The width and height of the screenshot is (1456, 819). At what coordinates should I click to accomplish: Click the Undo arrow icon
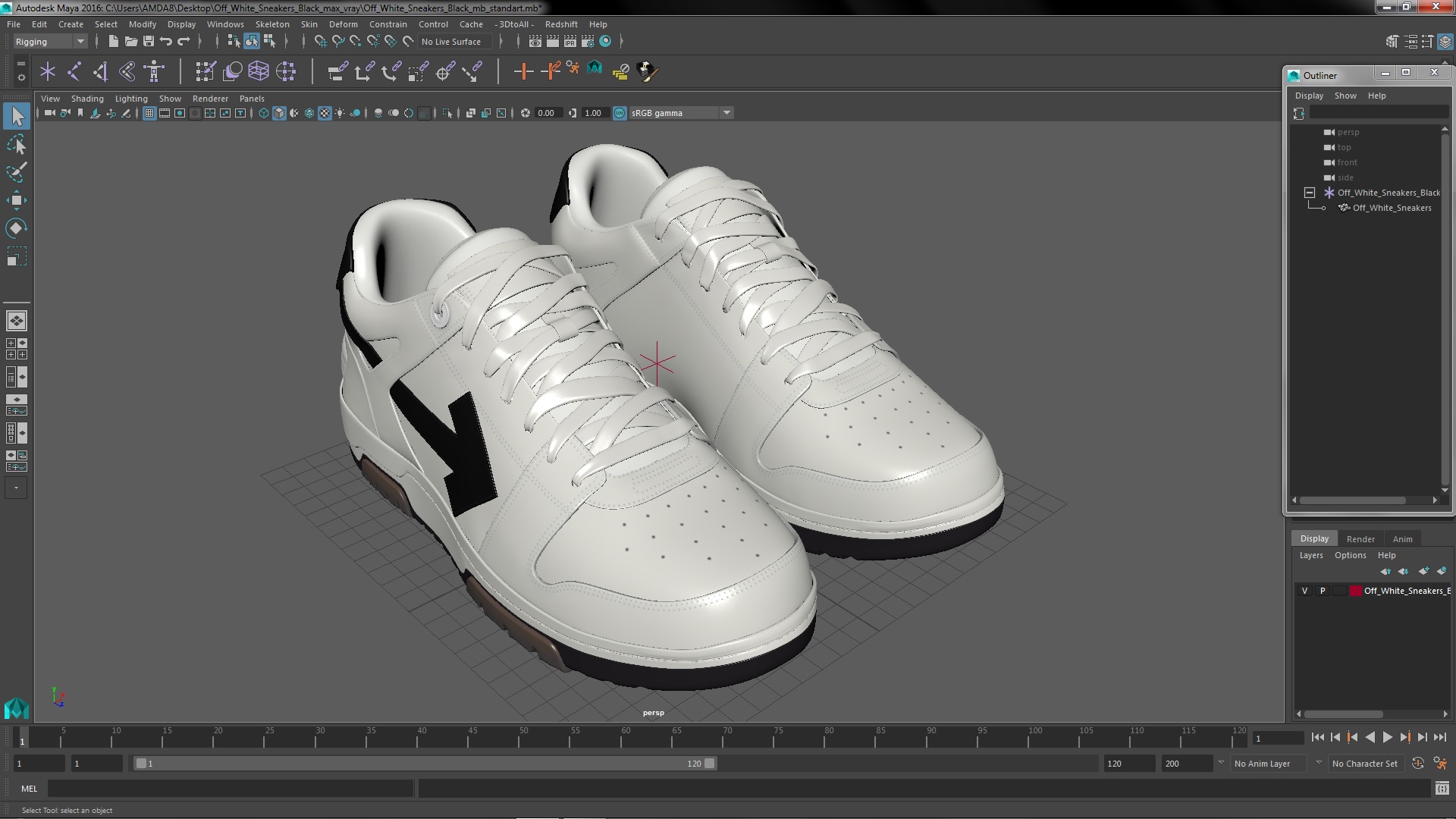coord(165,41)
